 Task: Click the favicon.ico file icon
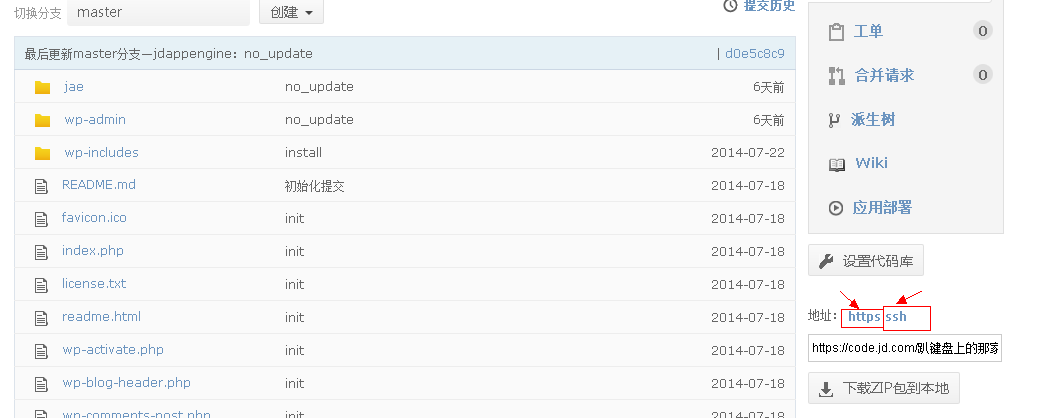41,218
